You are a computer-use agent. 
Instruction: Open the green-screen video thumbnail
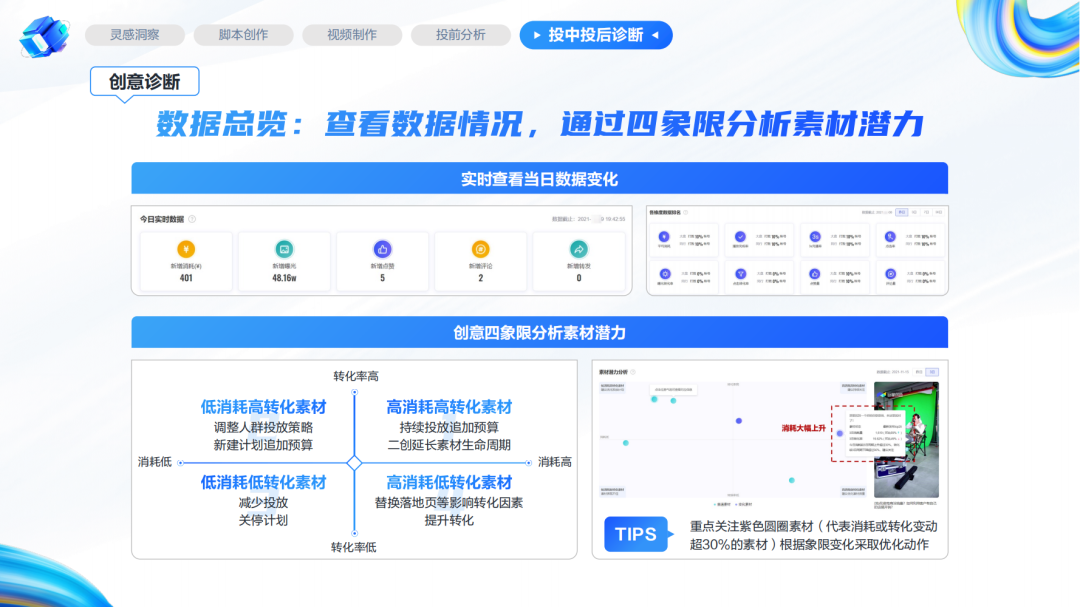(906, 440)
